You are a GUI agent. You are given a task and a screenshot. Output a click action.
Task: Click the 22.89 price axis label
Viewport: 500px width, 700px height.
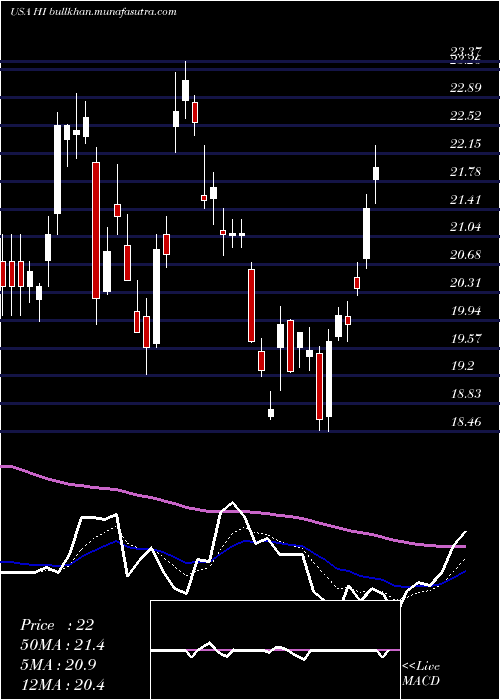tap(466, 88)
